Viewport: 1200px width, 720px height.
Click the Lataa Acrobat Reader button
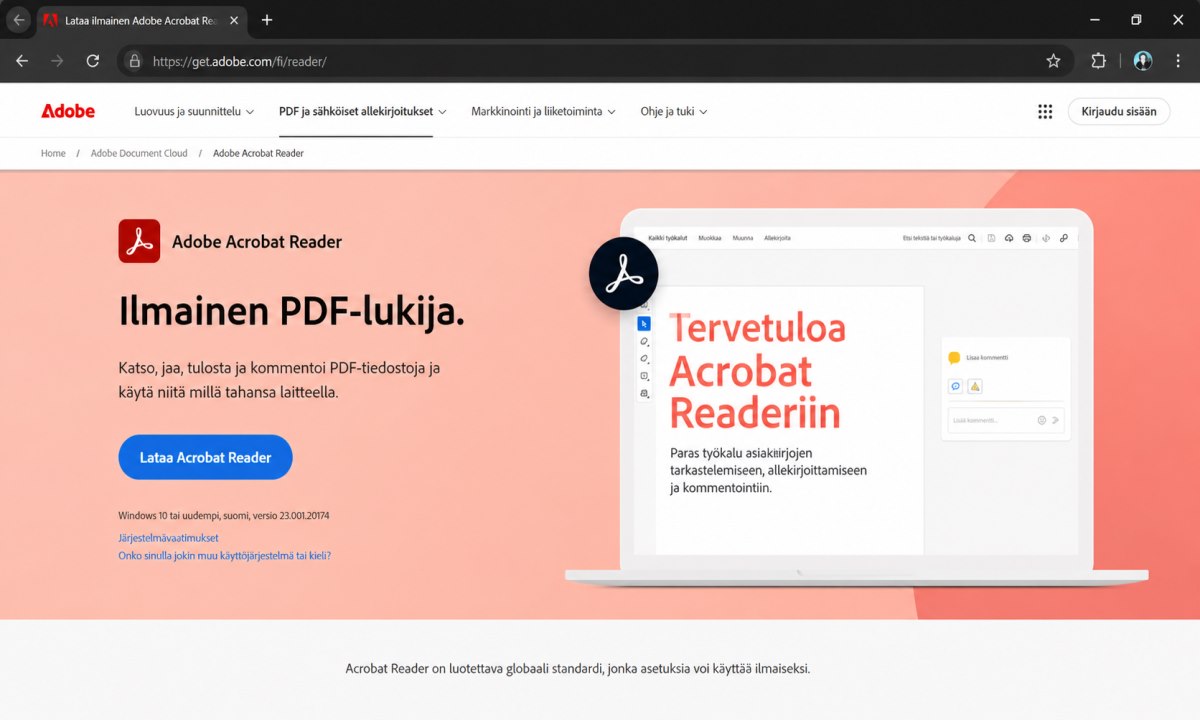tap(205, 457)
